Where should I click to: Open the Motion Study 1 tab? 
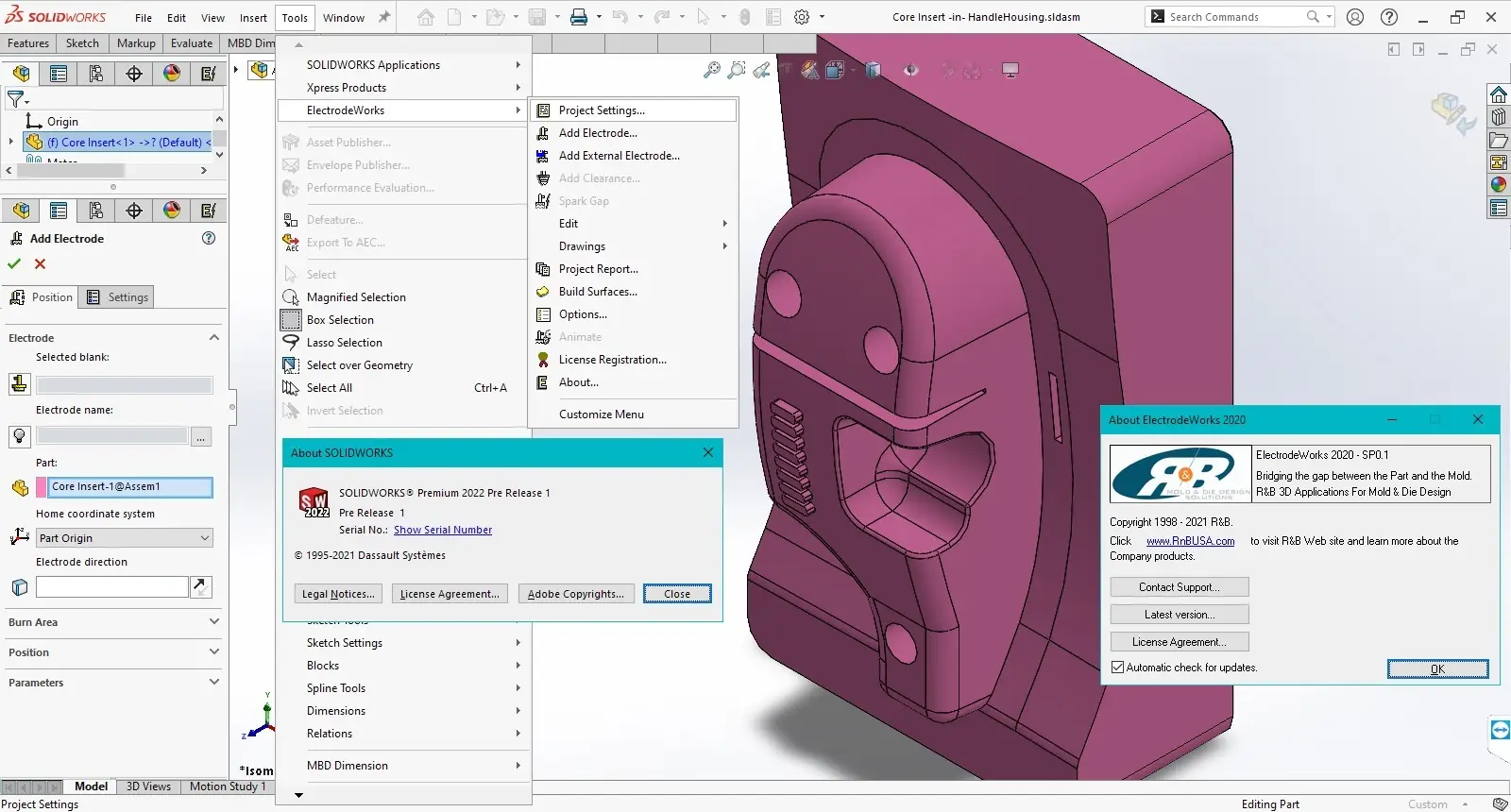pyautogui.click(x=228, y=787)
